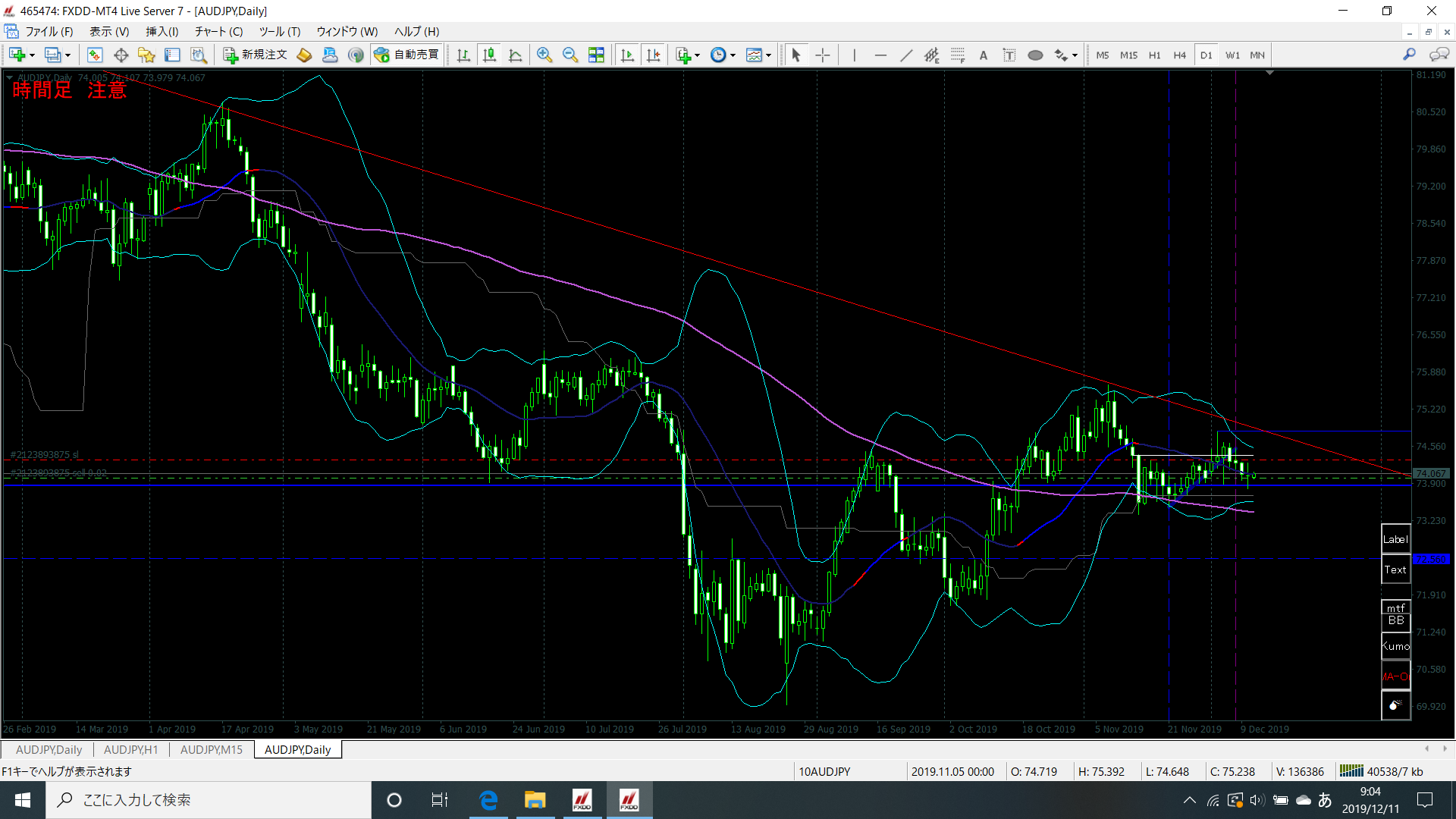Select the trendline tool
This screenshot has width=1456, height=819.
(x=906, y=55)
